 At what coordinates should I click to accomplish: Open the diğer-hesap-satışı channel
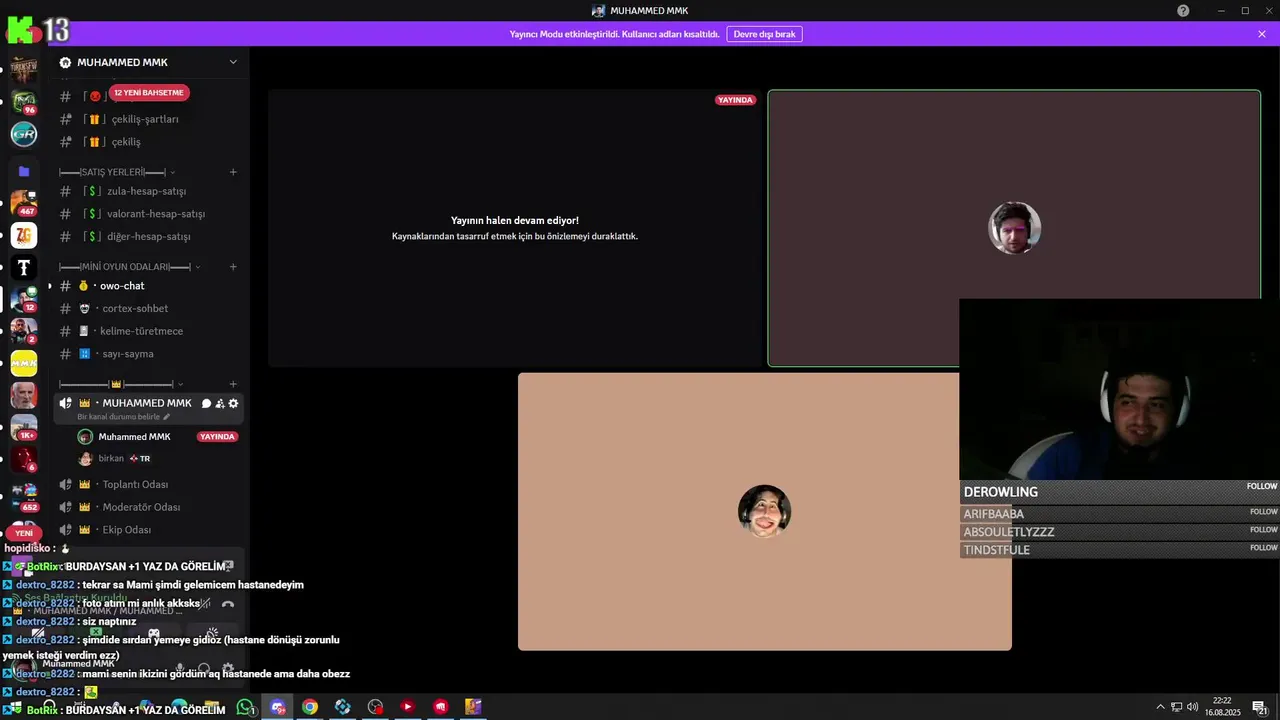coord(149,237)
